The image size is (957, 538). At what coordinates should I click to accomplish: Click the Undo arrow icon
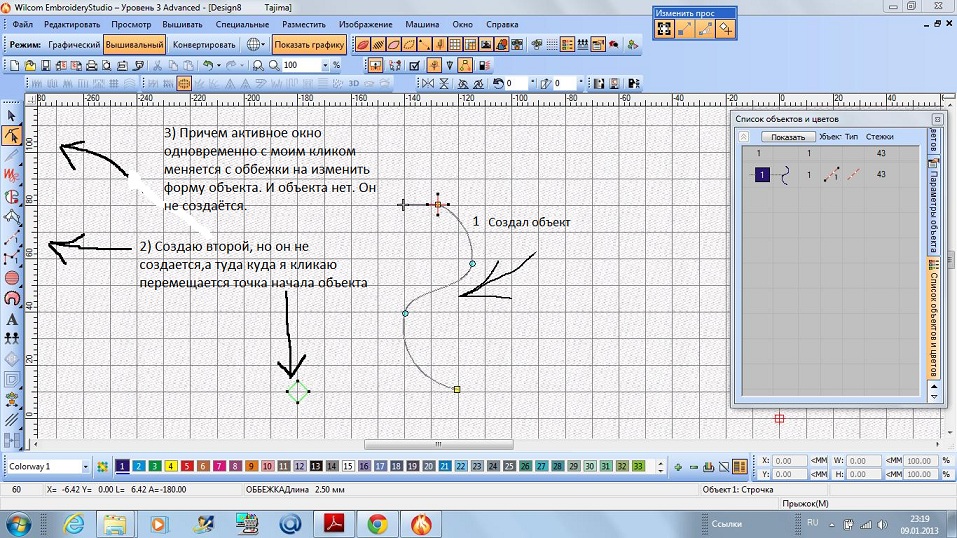[208, 65]
